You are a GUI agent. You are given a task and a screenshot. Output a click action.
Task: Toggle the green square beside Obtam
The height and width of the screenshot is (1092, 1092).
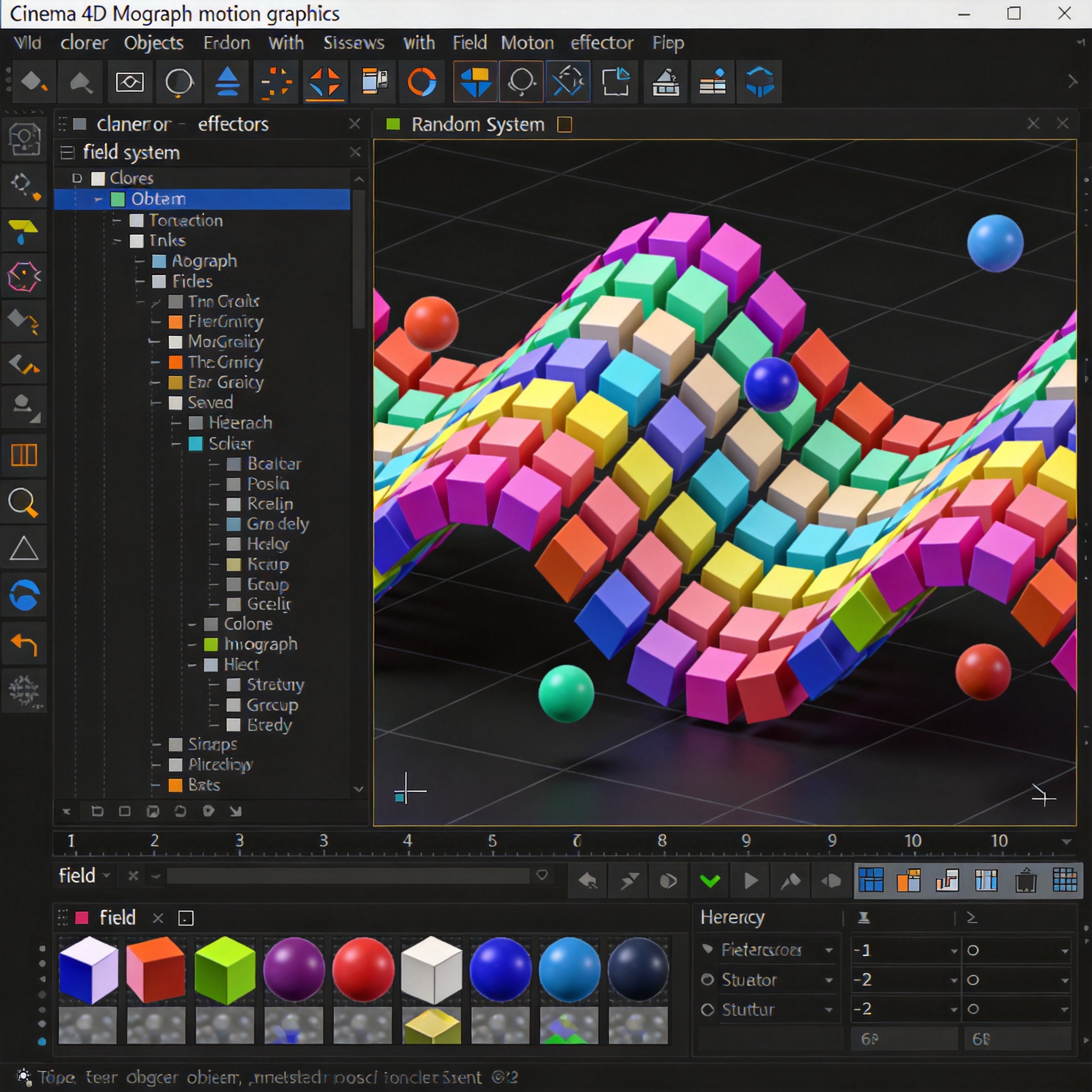pos(117,199)
